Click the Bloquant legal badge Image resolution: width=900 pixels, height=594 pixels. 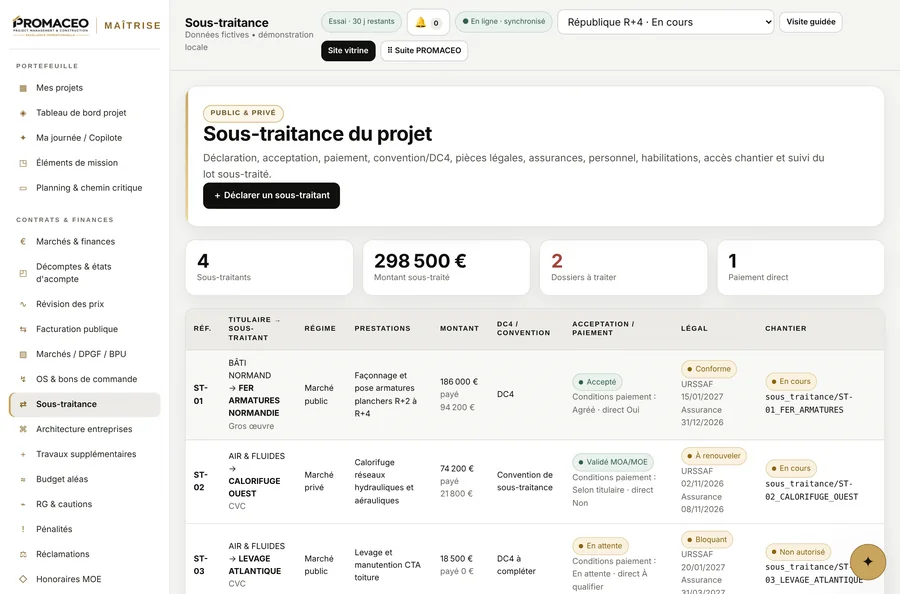(707, 539)
